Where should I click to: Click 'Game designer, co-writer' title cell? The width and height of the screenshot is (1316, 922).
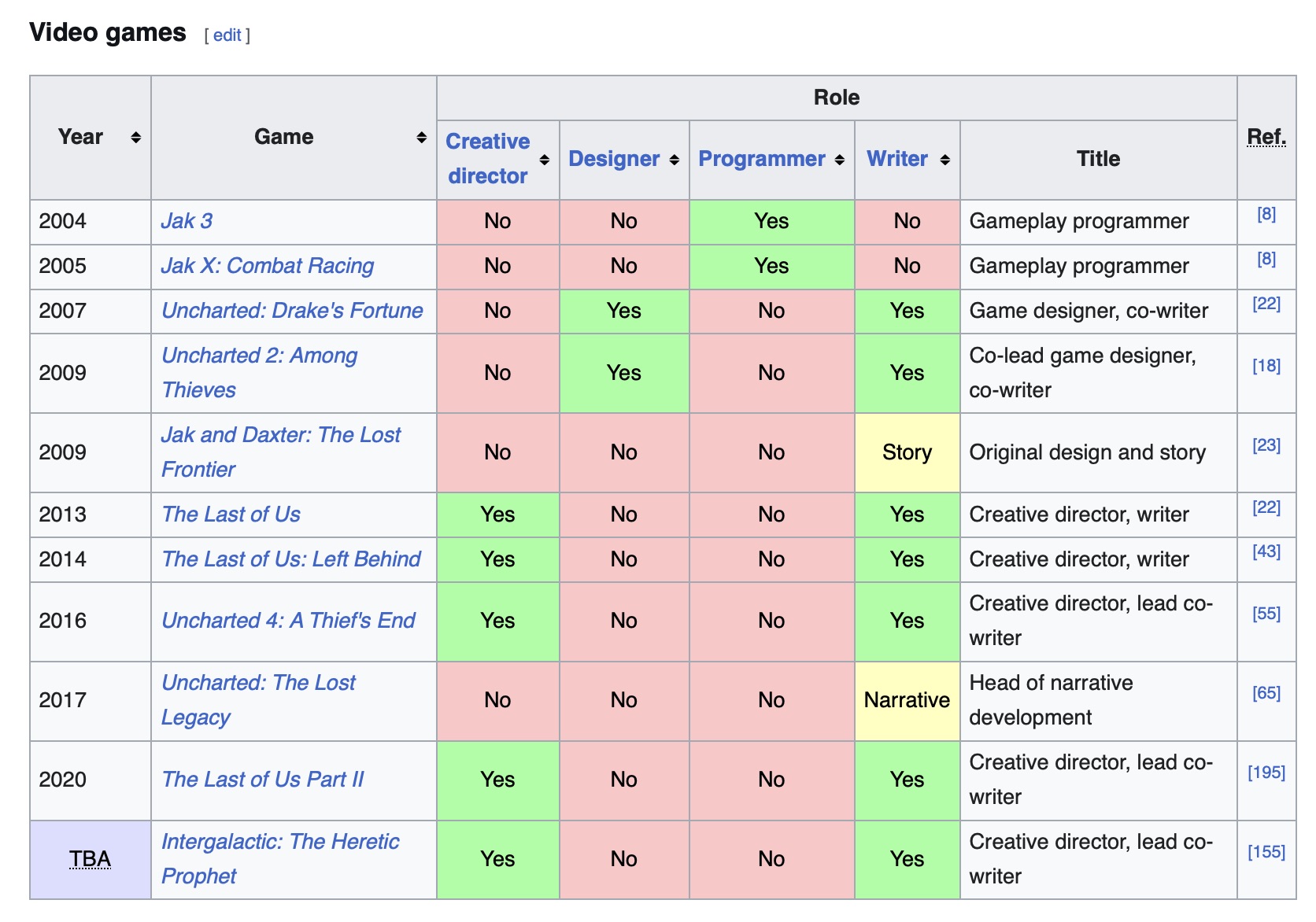point(1098,311)
